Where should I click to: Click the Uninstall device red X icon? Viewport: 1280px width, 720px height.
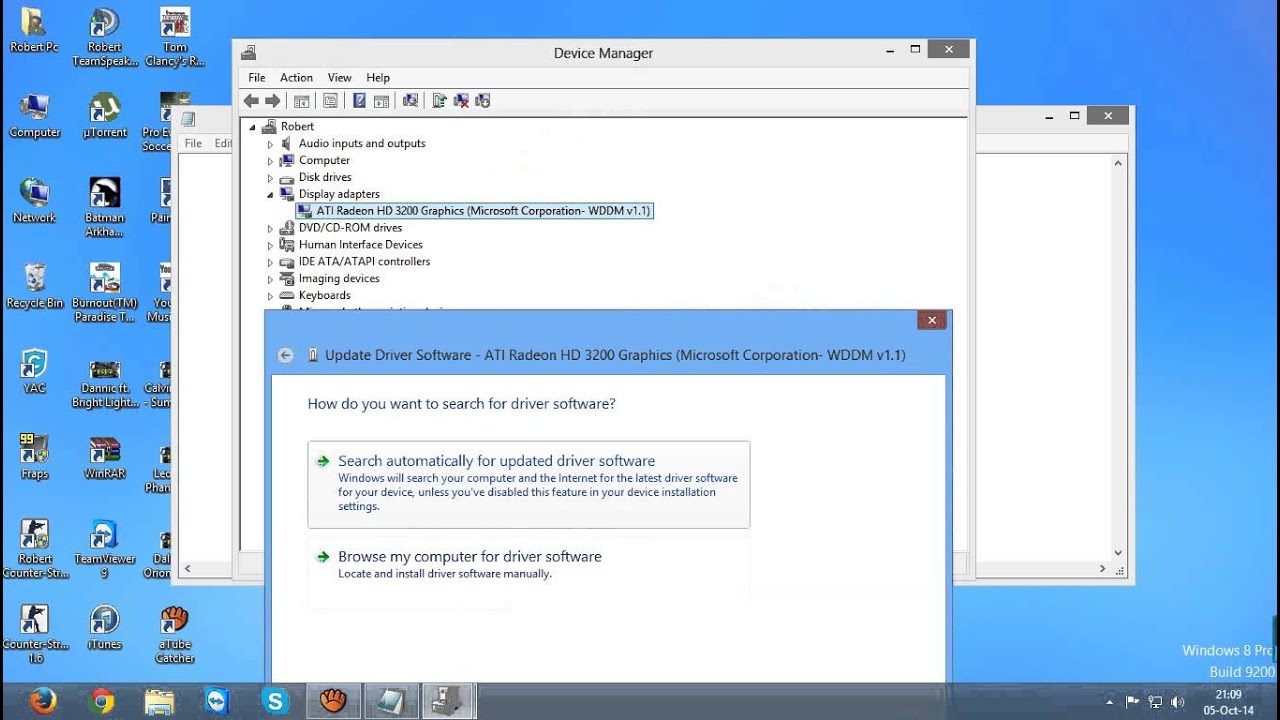tap(461, 101)
